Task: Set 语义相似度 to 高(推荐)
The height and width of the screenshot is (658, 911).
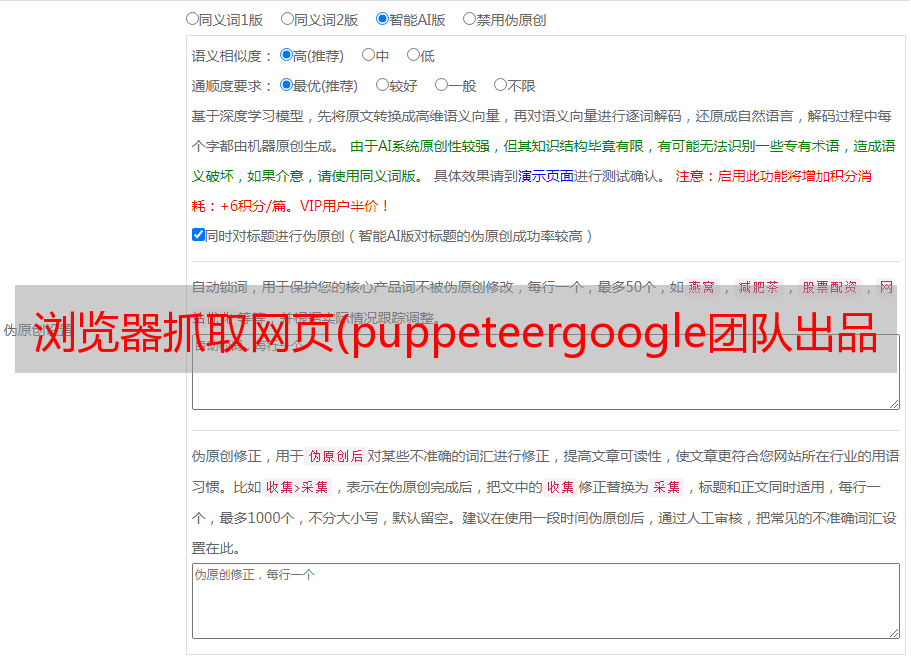Action: [x=286, y=55]
